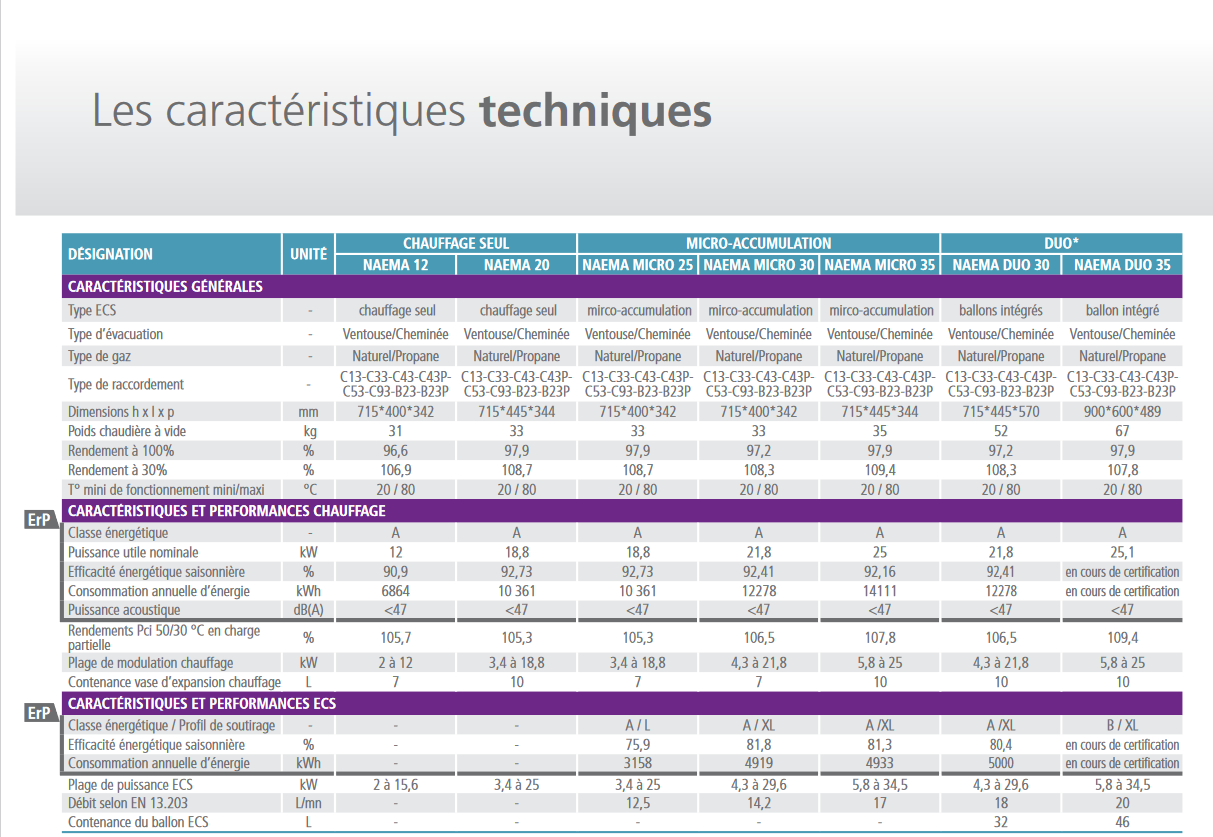Click the 14111 kWh consumption value
1213x837 pixels.
(x=880, y=591)
